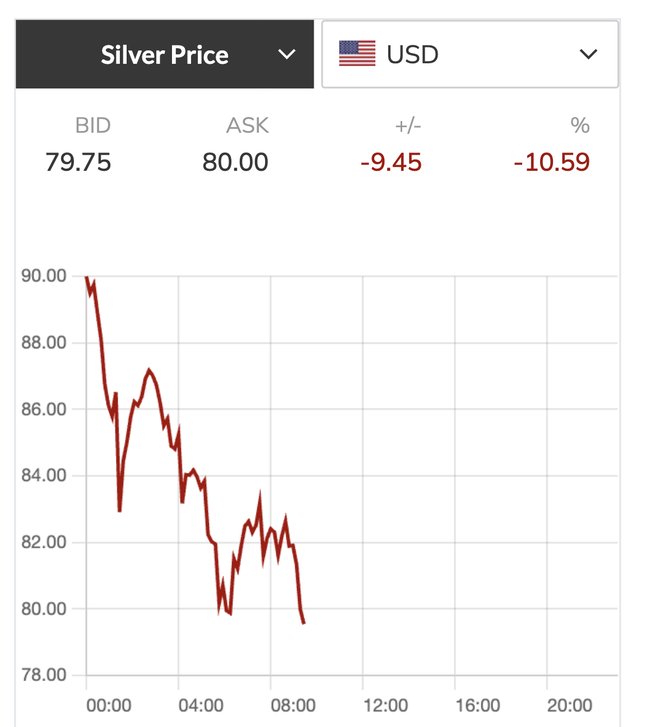Click the -10.59 percent change value
This screenshot has width=660, height=727.
551,161
